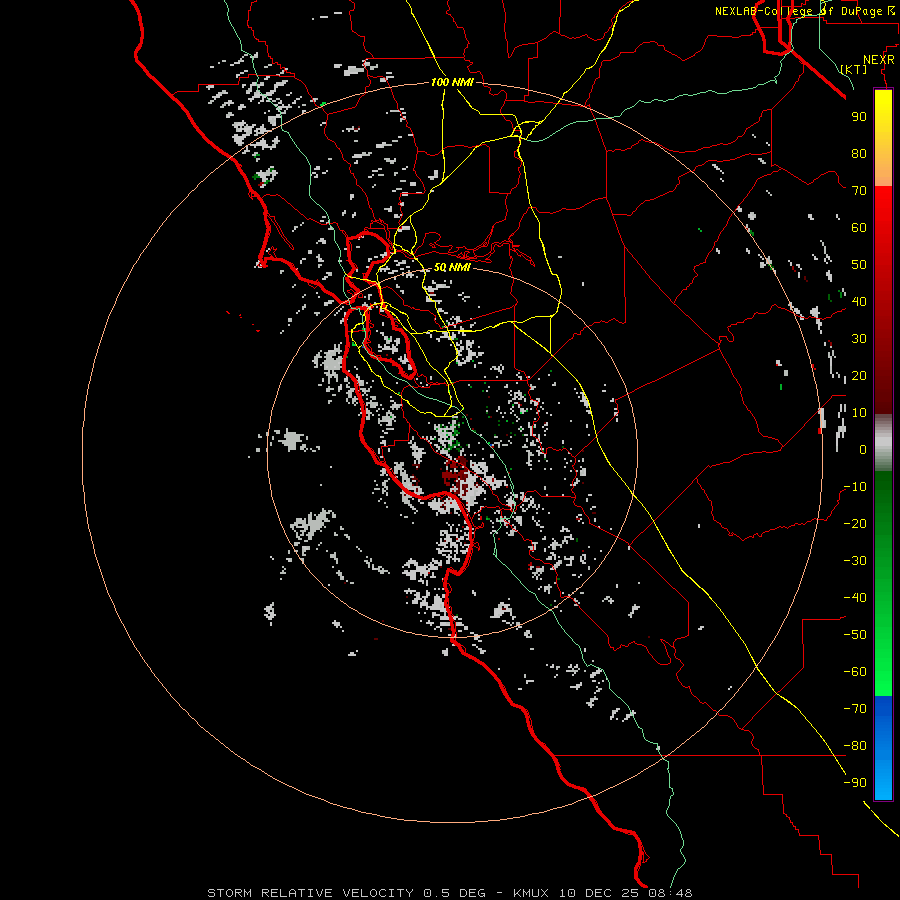Image resolution: width=900 pixels, height=900 pixels.
Task: Click the -20 label on the velocity scale
Action: [855, 524]
